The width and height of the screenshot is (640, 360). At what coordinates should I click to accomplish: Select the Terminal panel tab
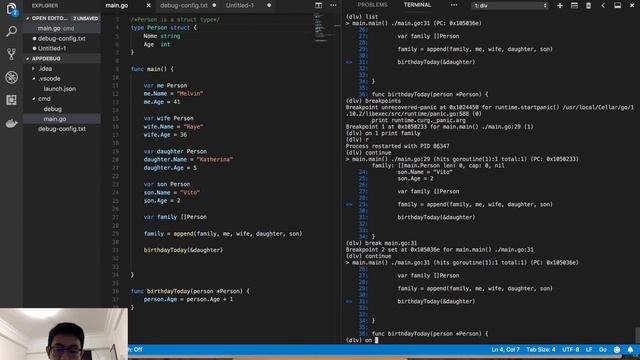click(417, 5)
